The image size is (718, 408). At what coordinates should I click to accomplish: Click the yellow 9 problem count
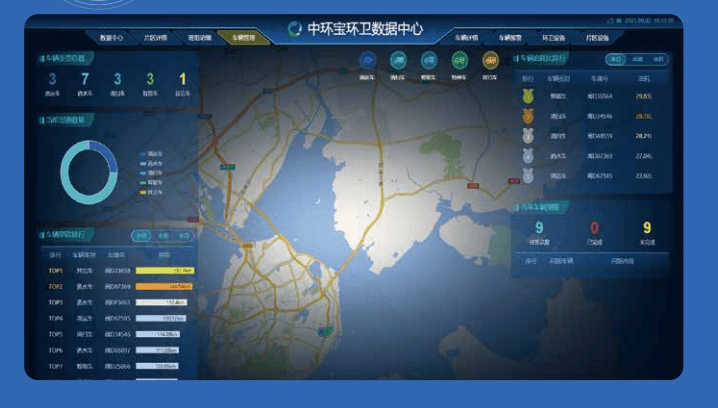(x=647, y=228)
